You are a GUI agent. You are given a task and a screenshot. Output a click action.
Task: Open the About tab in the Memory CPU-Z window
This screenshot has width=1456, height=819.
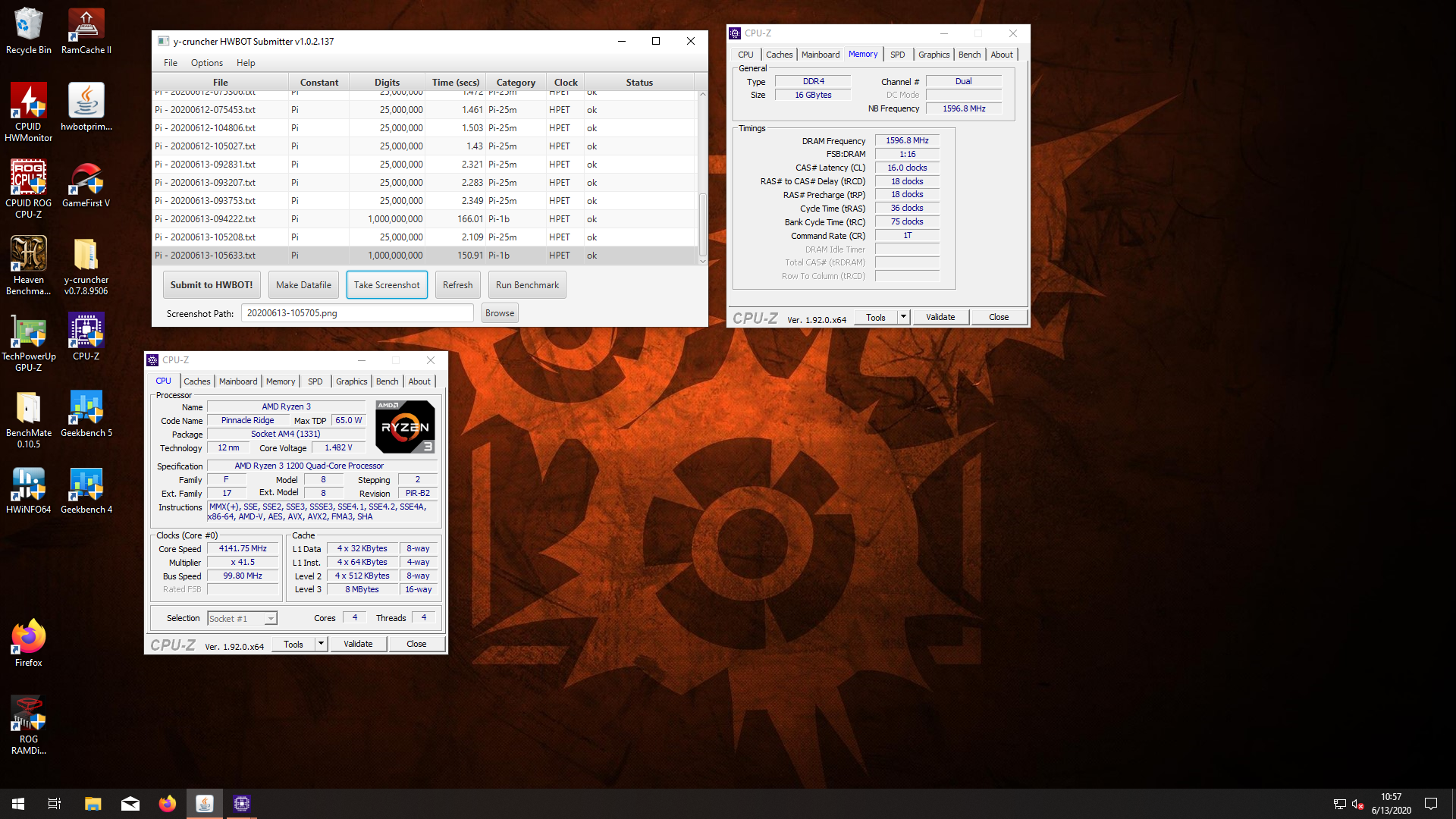tap(1001, 55)
